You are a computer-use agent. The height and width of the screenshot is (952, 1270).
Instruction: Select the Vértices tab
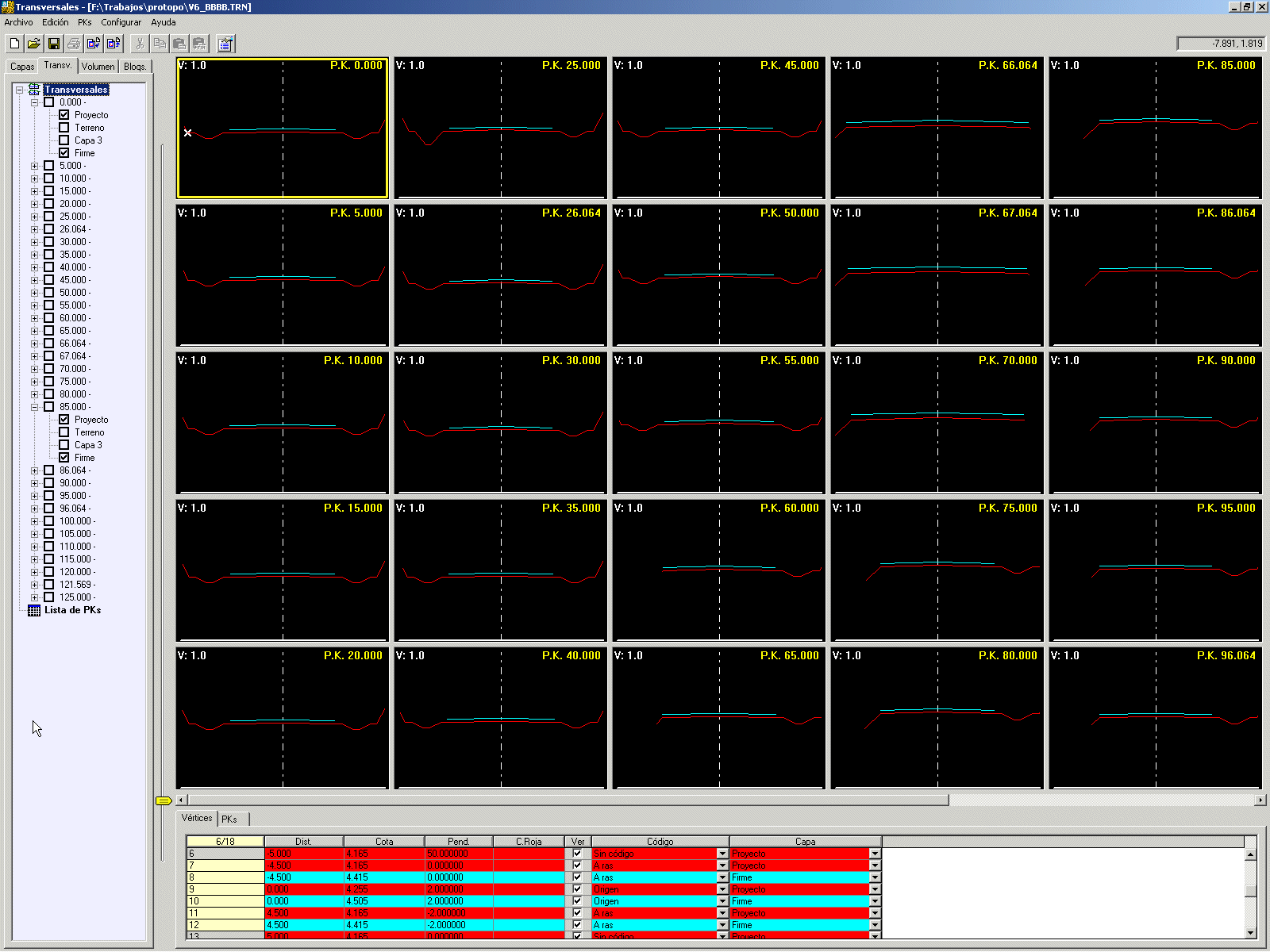tap(197, 818)
